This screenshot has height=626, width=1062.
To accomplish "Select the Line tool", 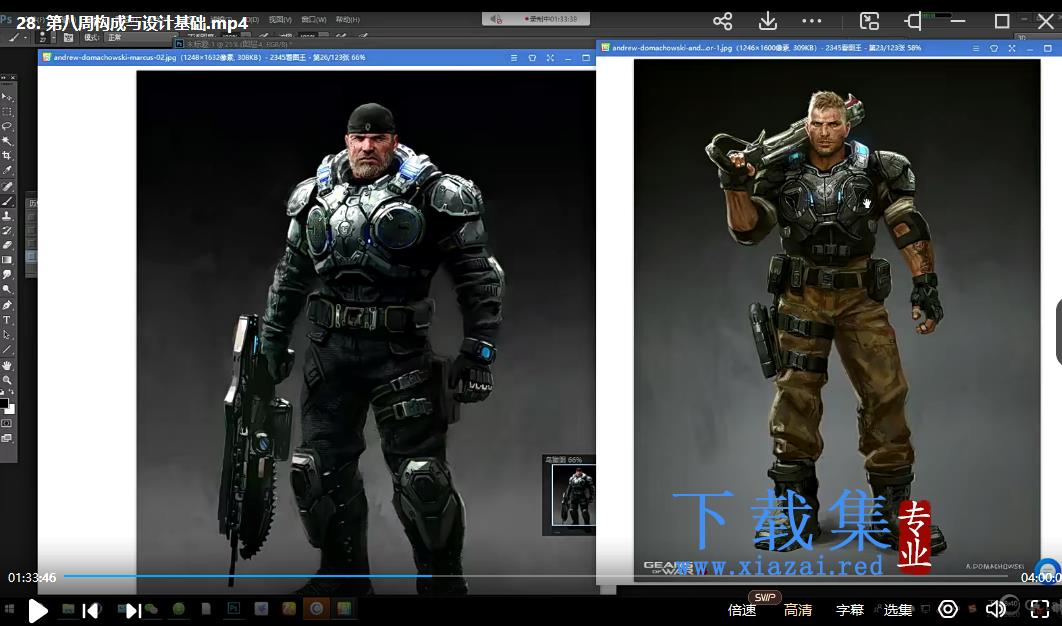I will pos(7,350).
